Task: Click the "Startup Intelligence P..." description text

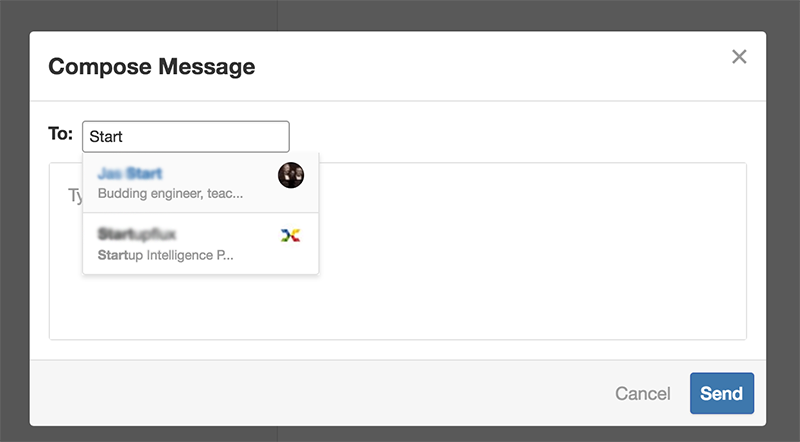Action: (x=165, y=254)
